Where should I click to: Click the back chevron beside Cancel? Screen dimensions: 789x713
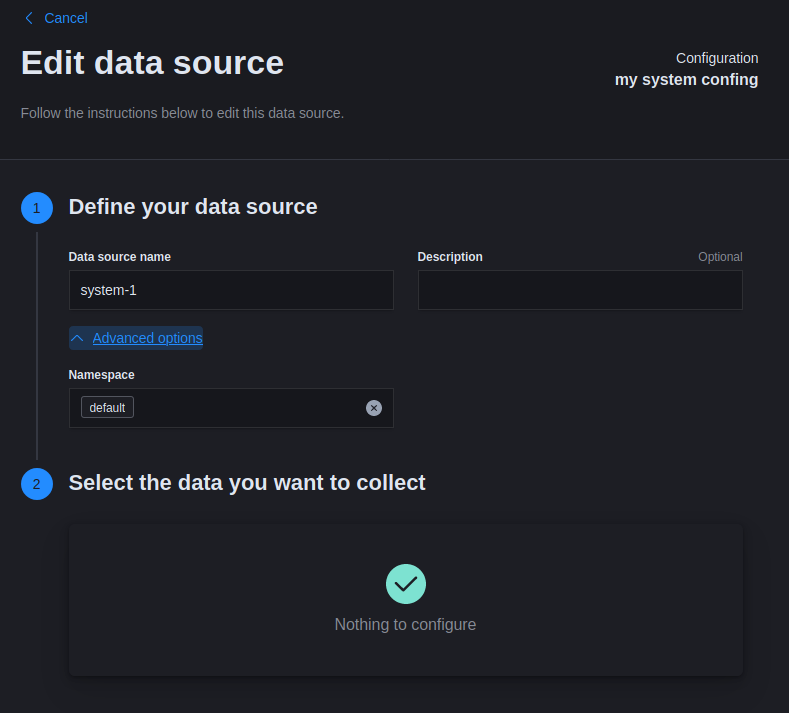(29, 18)
